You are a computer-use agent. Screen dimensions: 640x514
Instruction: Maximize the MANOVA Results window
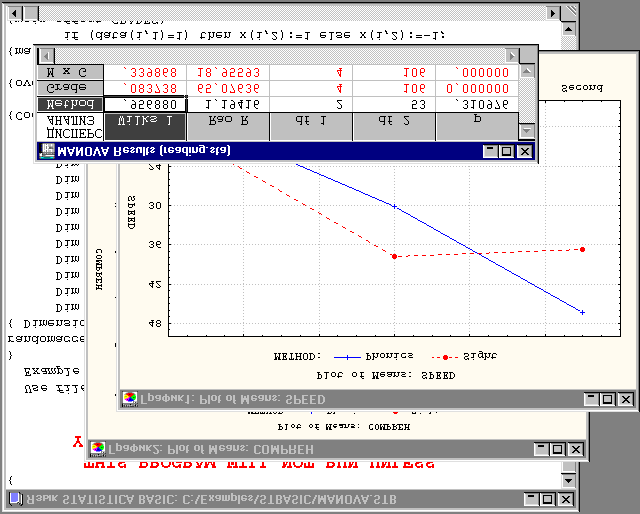tap(507, 151)
